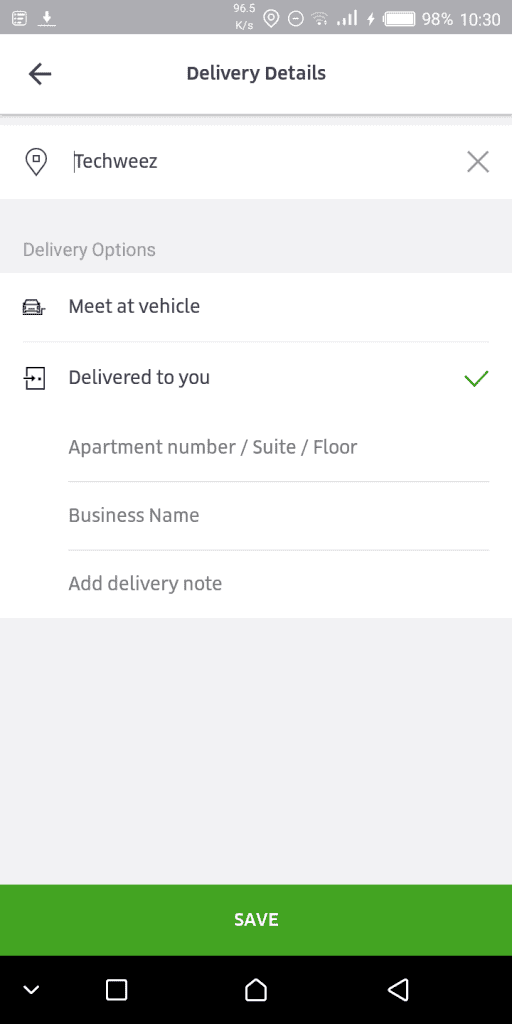Tap the green SAVE button
The width and height of the screenshot is (512, 1024).
256,920
